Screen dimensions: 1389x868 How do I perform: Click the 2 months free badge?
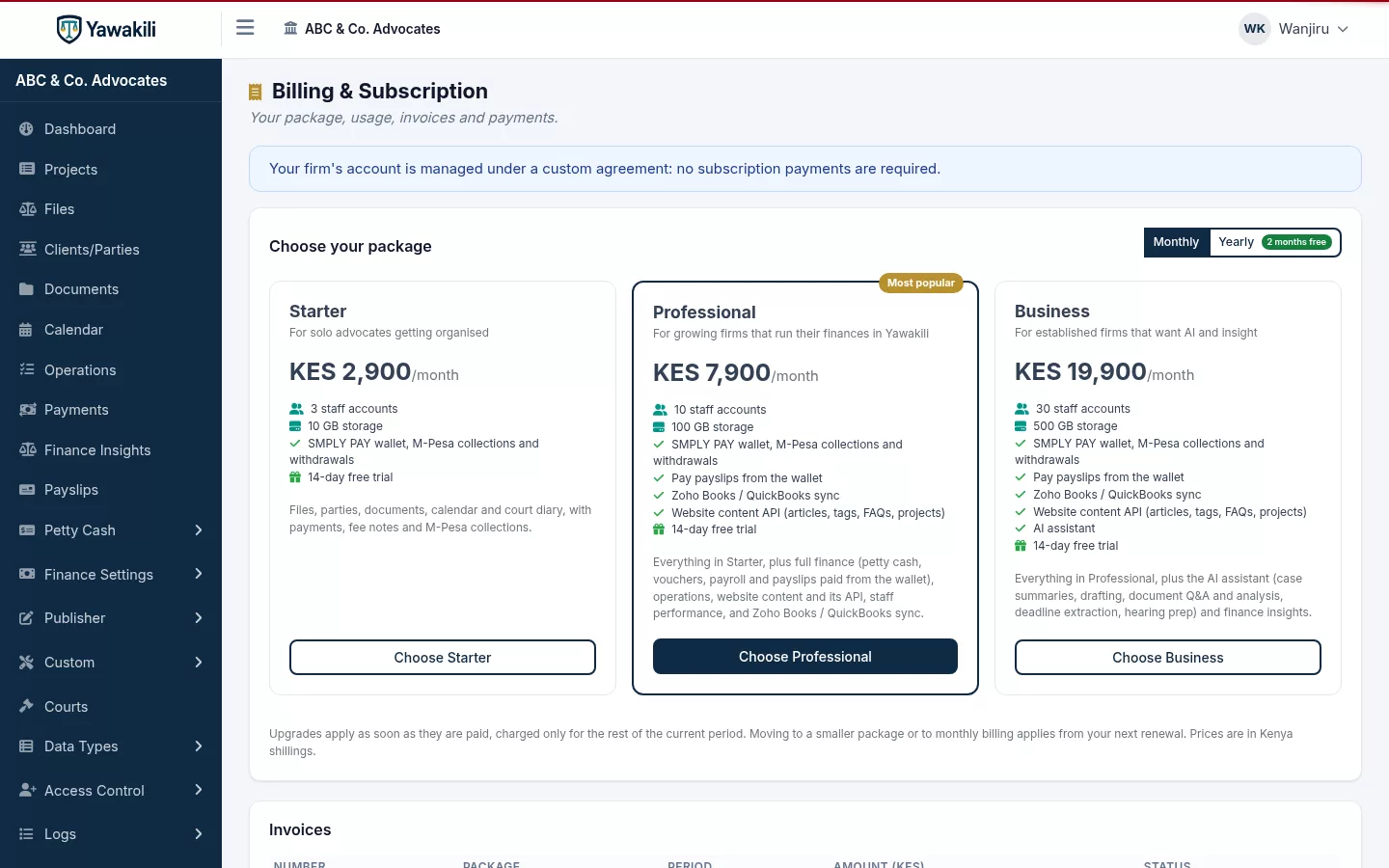coord(1296,242)
